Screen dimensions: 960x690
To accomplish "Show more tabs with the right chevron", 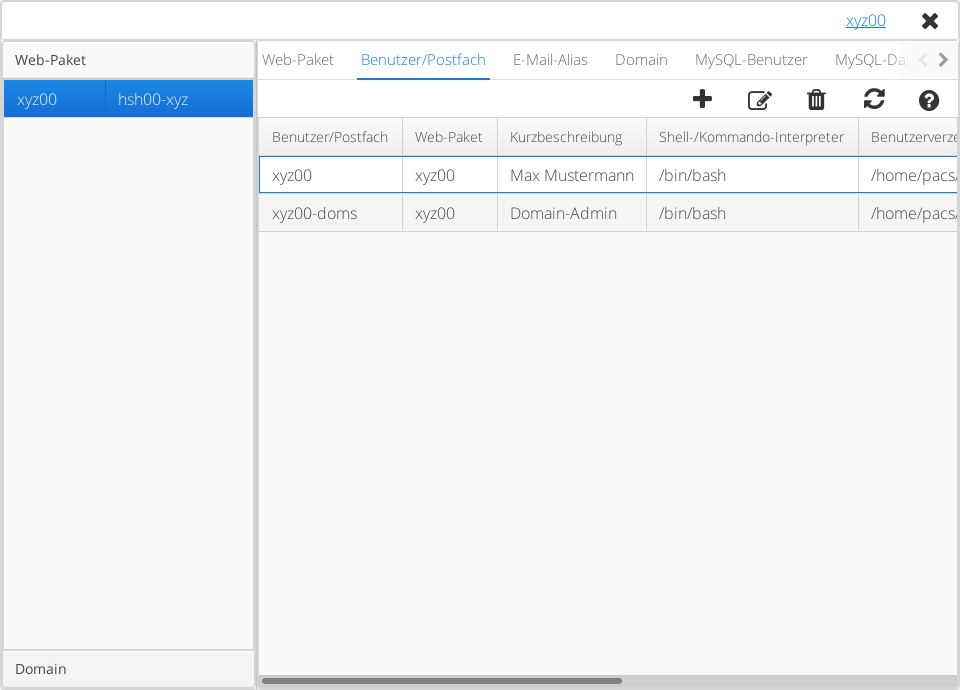I will pos(943,59).
